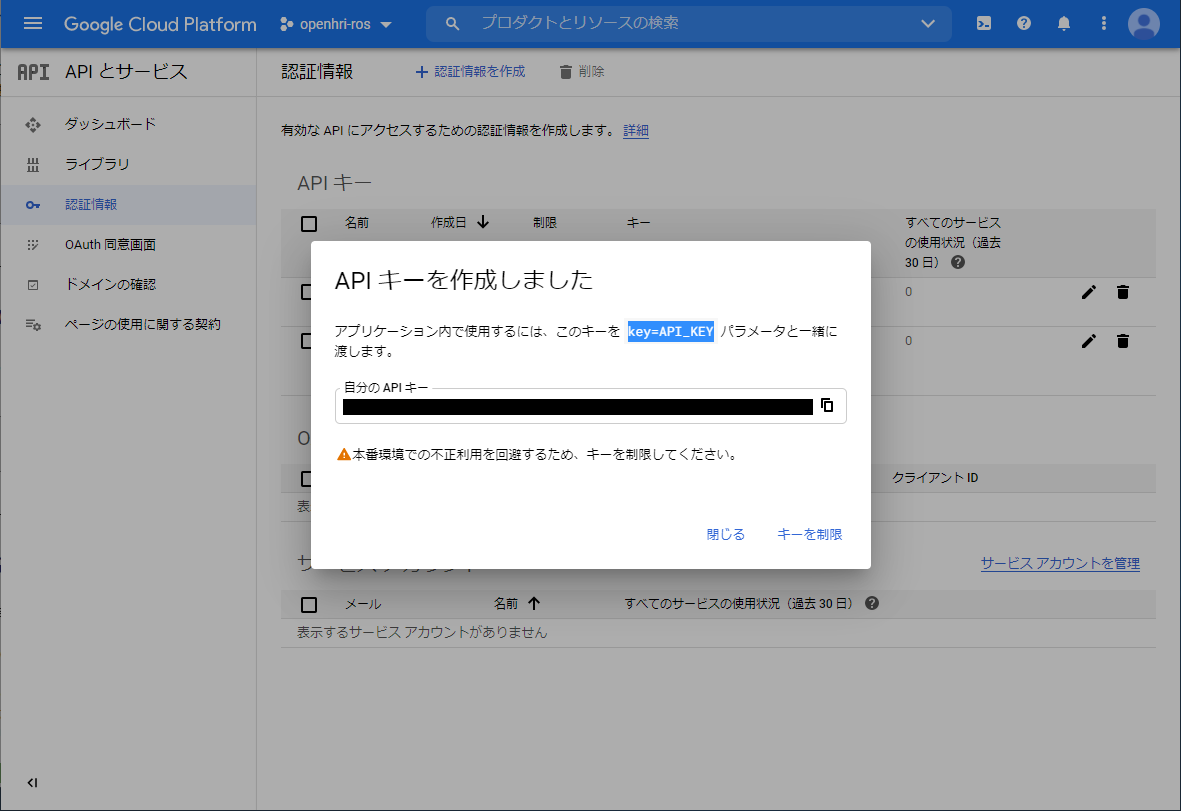Delete the second API key with trash icon
The image size is (1181, 811).
1122,341
